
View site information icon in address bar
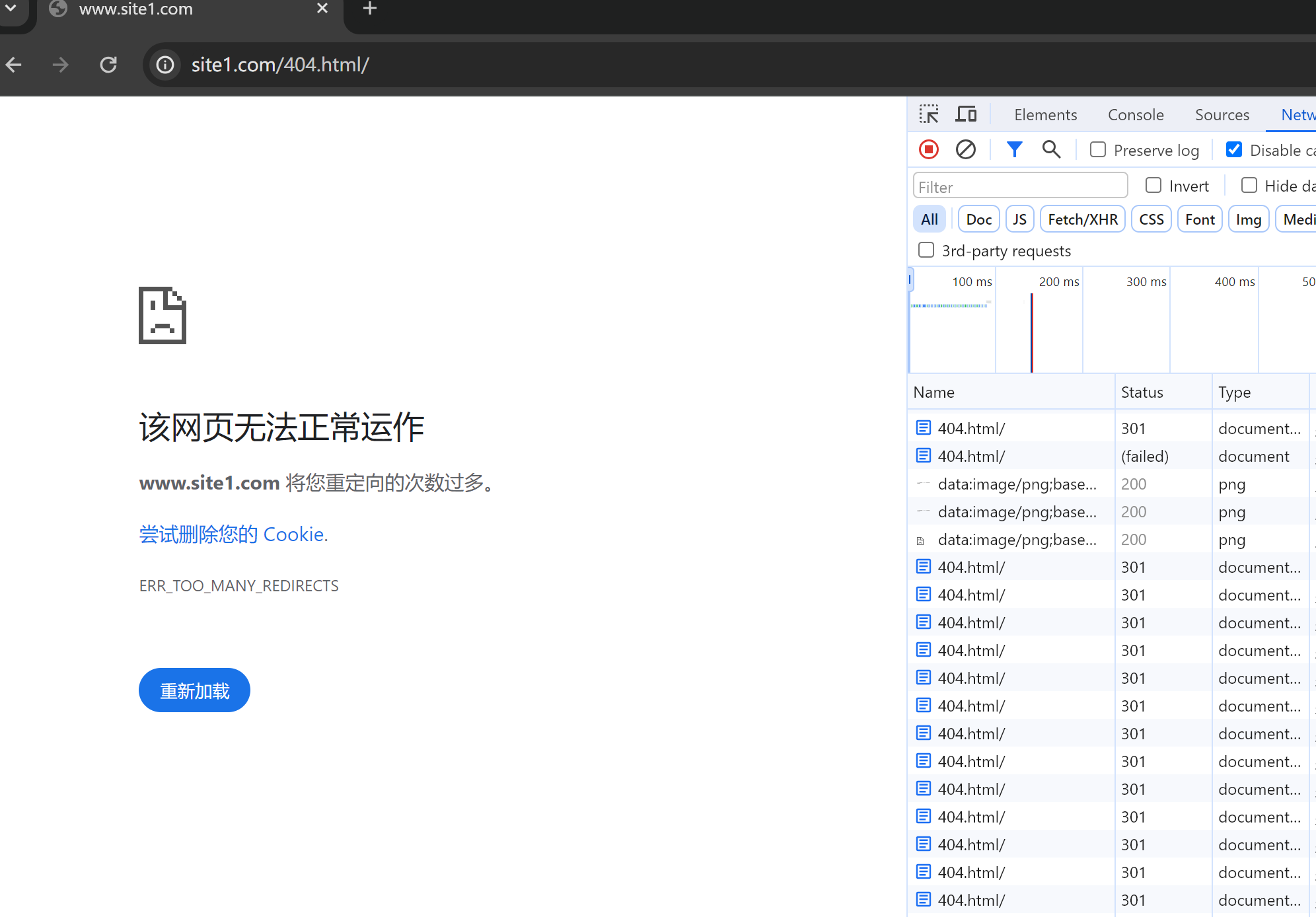164,65
